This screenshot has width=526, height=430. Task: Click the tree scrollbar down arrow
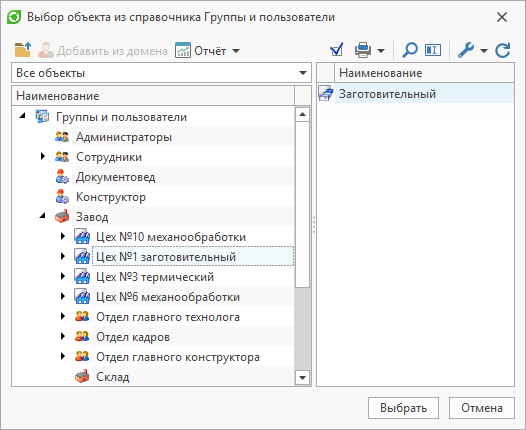302,378
